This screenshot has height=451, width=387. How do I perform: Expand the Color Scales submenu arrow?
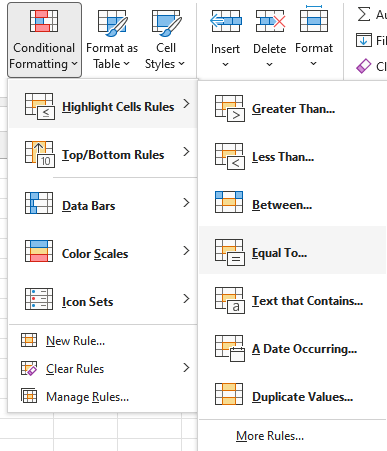(x=187, y=250)
